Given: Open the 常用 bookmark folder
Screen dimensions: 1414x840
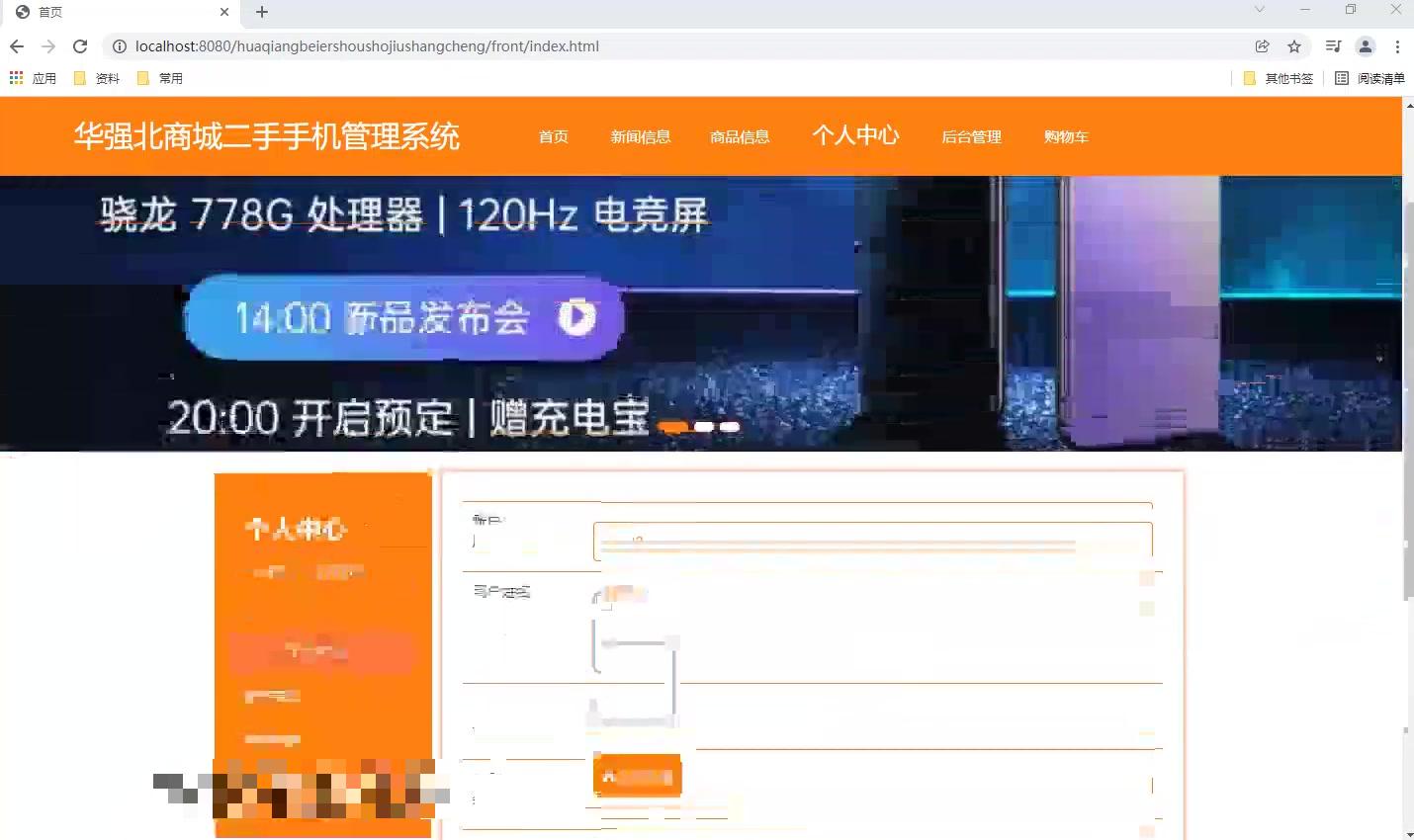Looking at the screenshot, I should 159,78.
